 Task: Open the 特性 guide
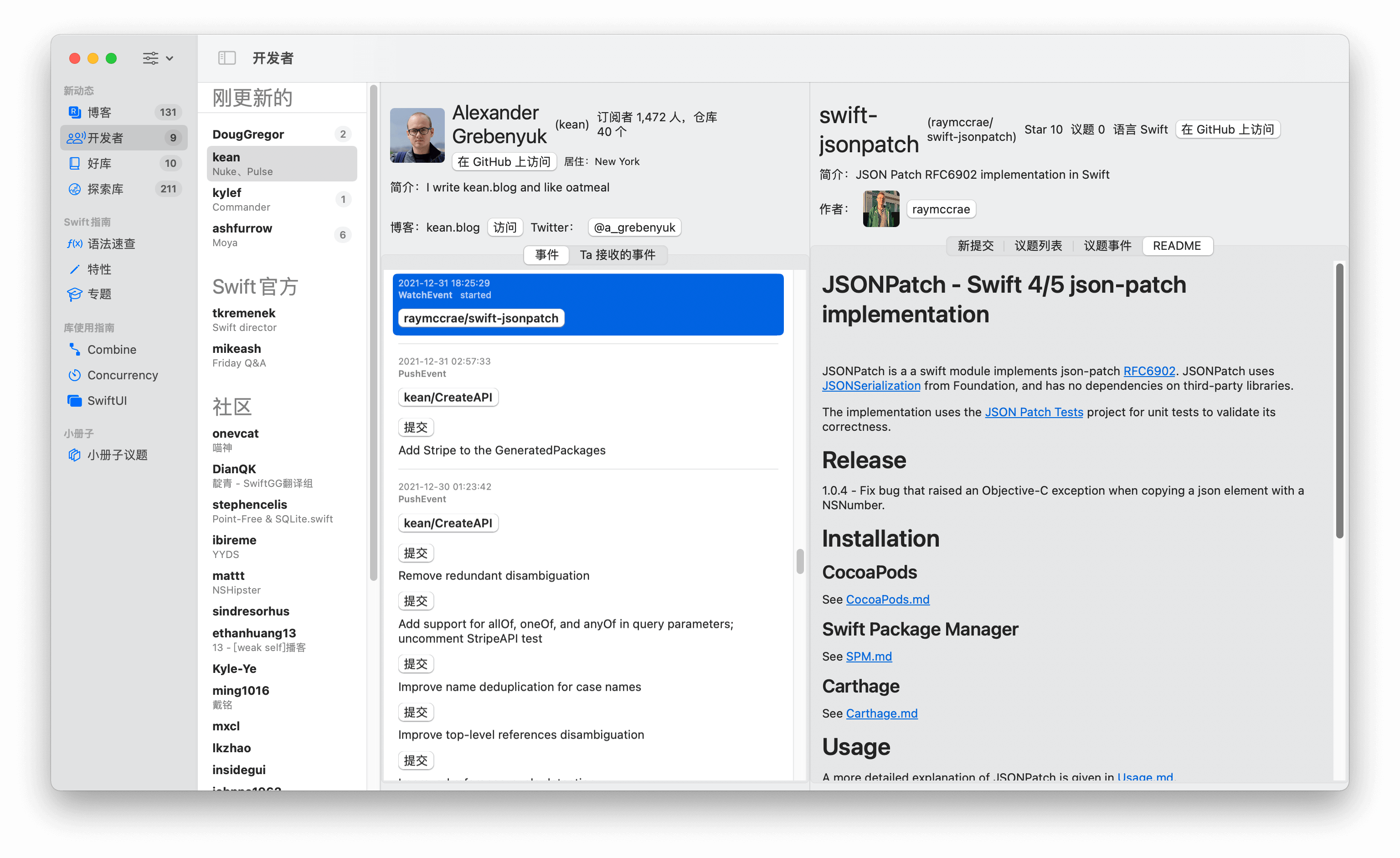(x=124, y=269)
